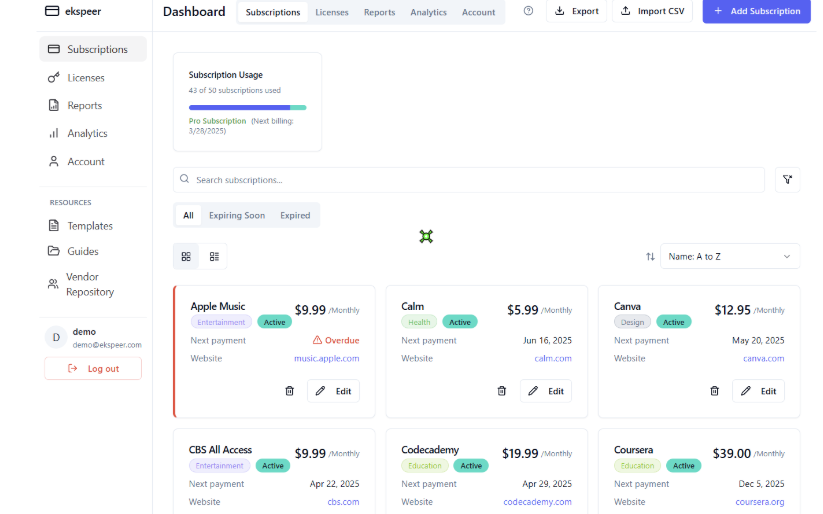823x514 pixels.
Task: Click the "43 of 50 subscriptions used" text
Action: (x=235, y=90)
